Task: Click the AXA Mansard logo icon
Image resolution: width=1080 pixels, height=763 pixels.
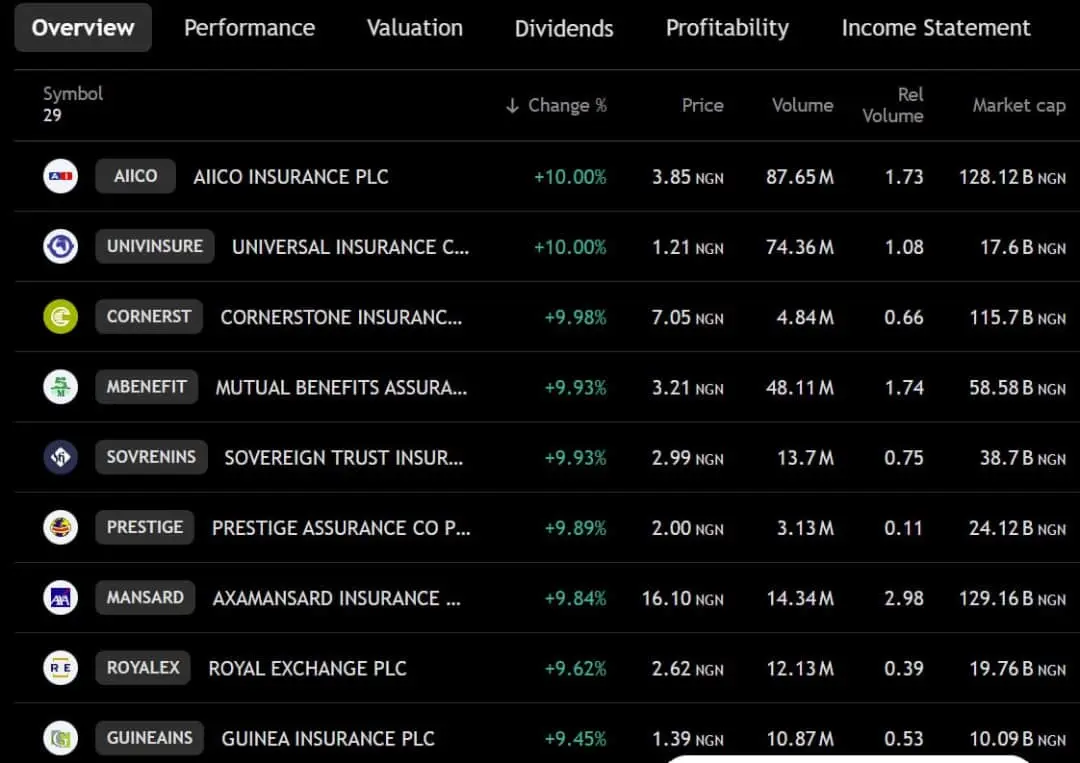Action: 61,598
